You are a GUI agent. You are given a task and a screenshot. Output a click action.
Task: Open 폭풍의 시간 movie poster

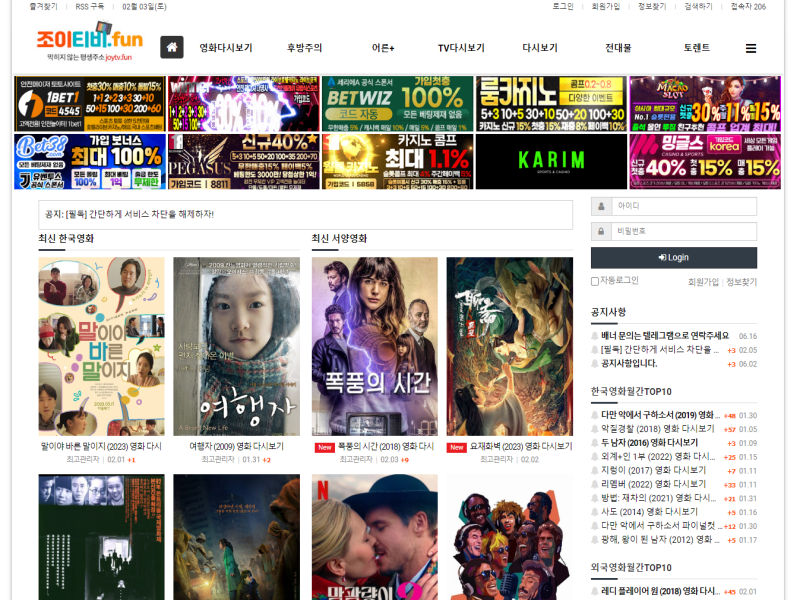coord(374,346)
